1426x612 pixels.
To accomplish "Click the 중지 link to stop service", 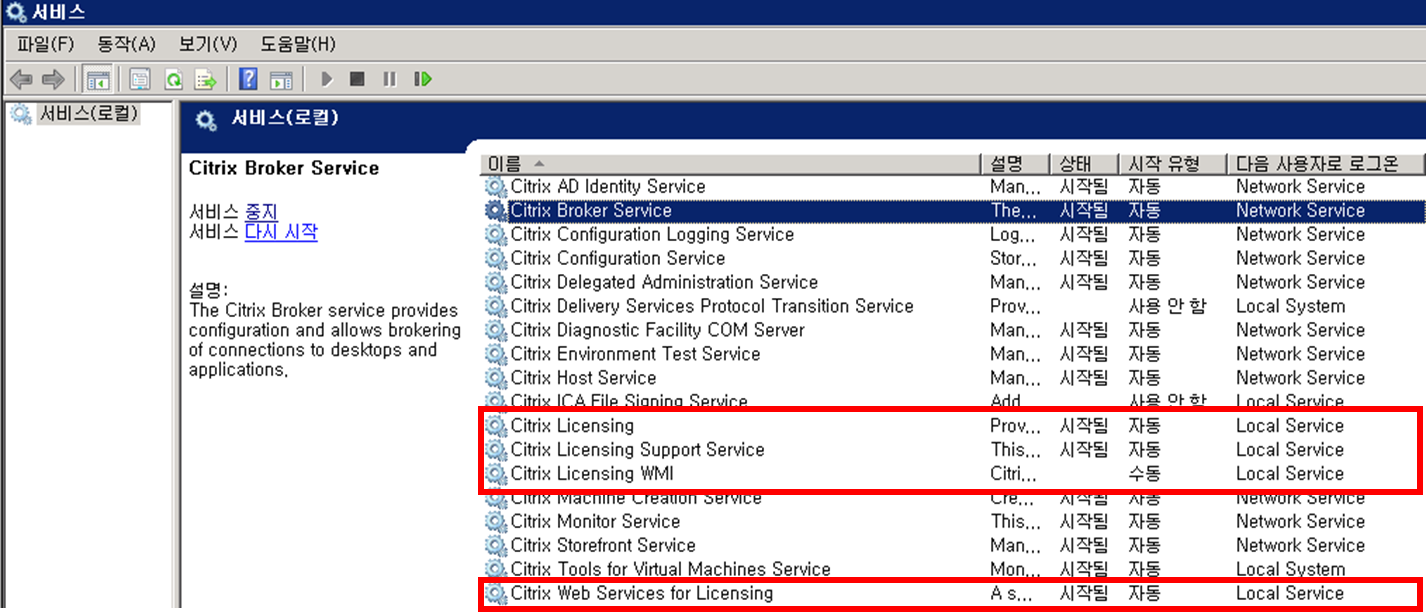I will point(261,212).
